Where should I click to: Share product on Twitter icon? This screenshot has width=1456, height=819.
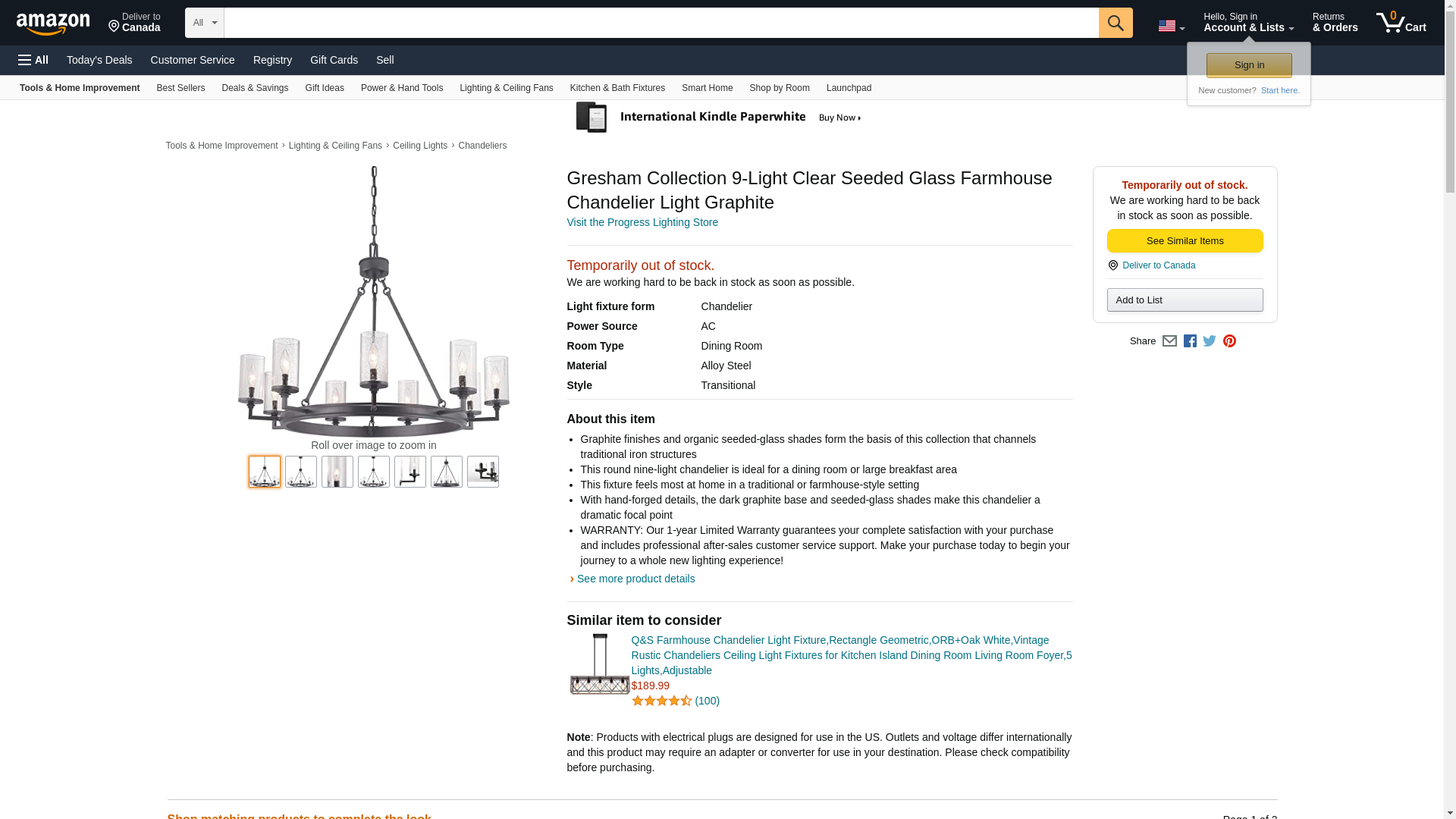pyautogui.click(x=1210, y=341)
